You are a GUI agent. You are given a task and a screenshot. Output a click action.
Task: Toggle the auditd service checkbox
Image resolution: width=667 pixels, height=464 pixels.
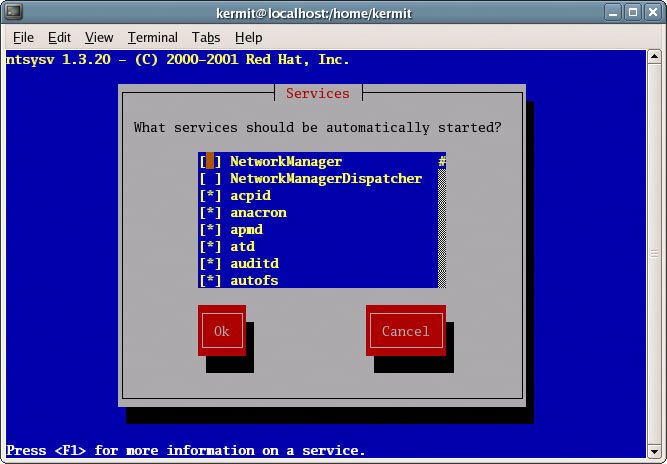[211, 264]
